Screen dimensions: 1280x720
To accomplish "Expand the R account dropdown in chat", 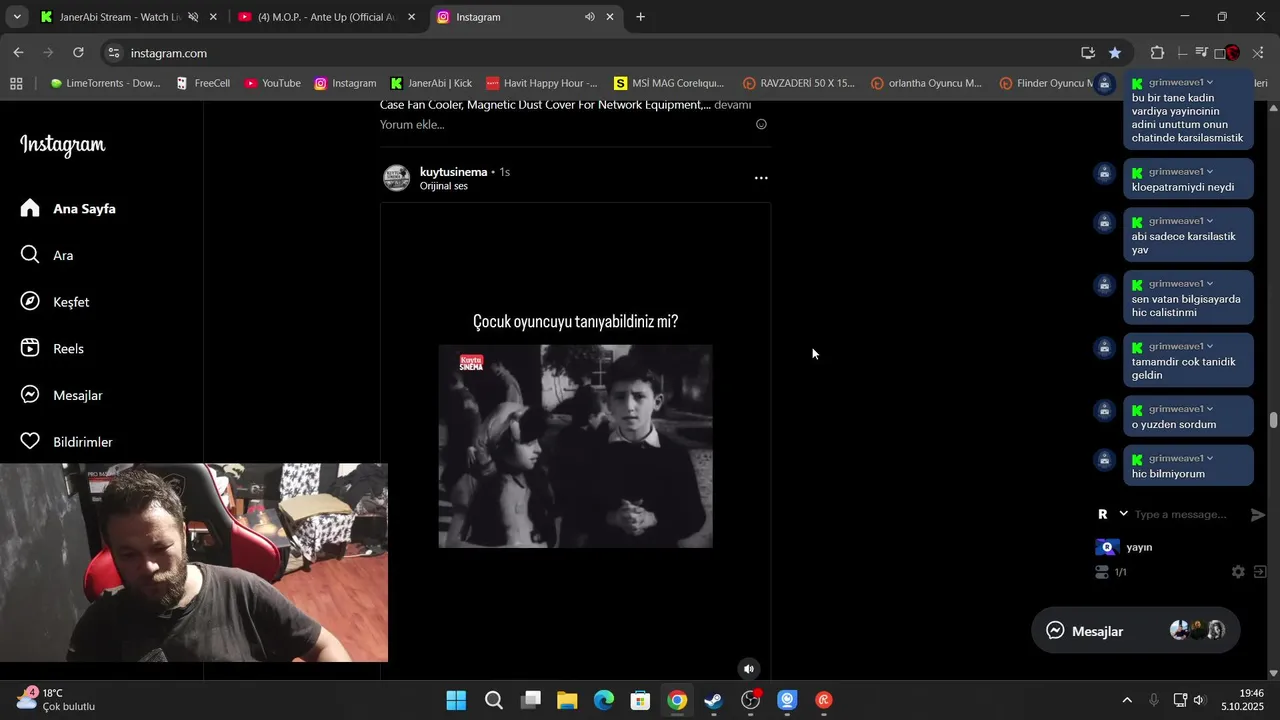I will point(1123,514).
